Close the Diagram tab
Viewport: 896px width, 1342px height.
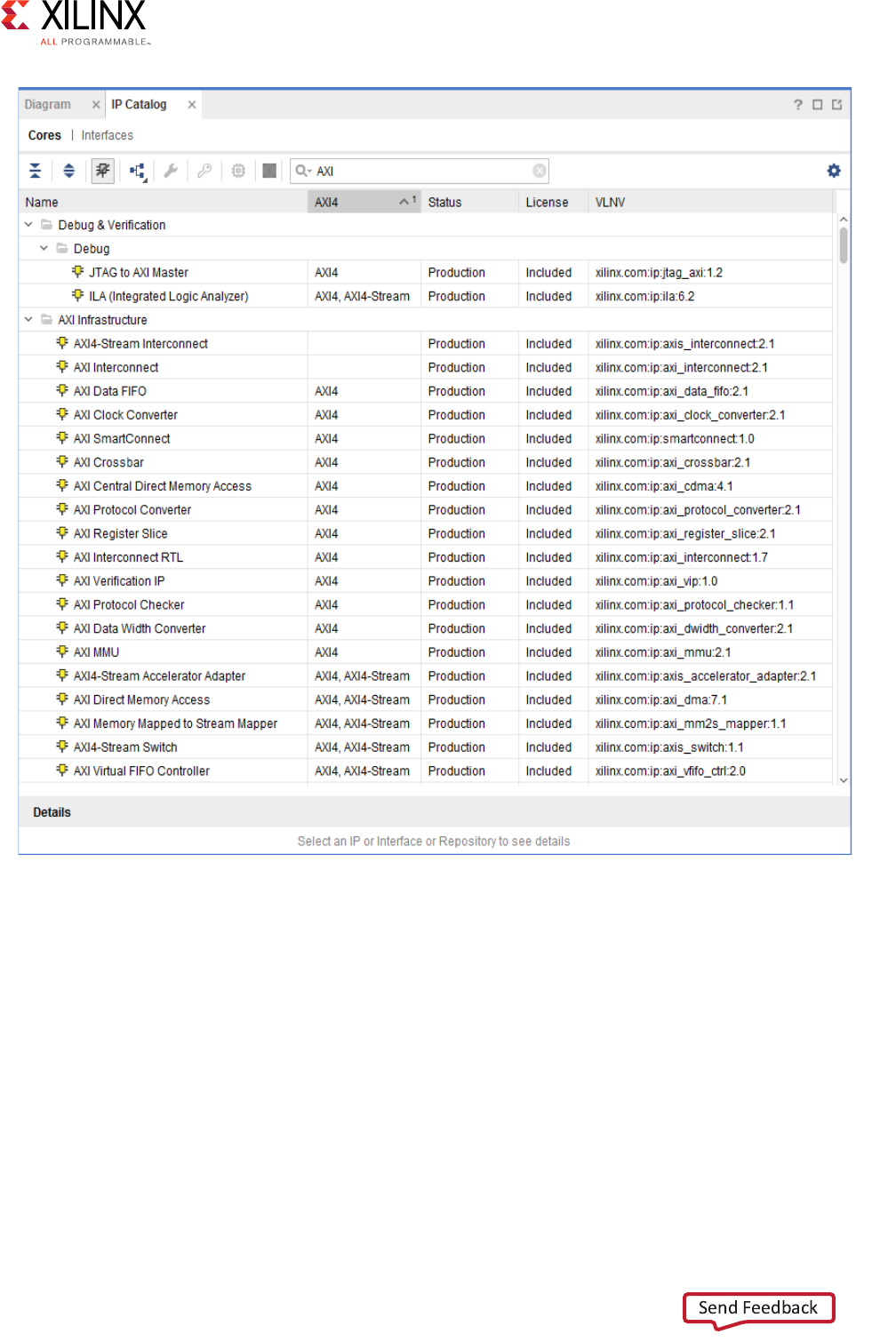pyautogui.click(x=96, y=105)
